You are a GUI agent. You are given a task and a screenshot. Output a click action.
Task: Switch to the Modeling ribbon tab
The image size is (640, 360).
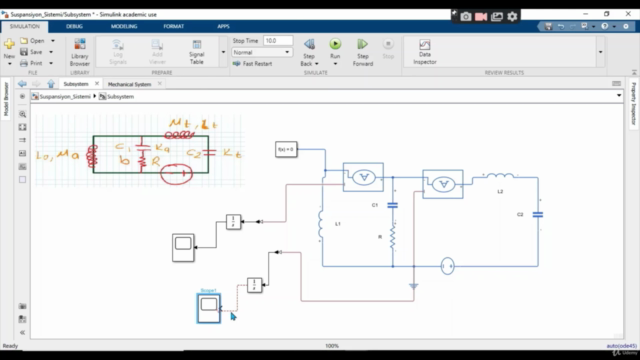(x=124, y=26)
